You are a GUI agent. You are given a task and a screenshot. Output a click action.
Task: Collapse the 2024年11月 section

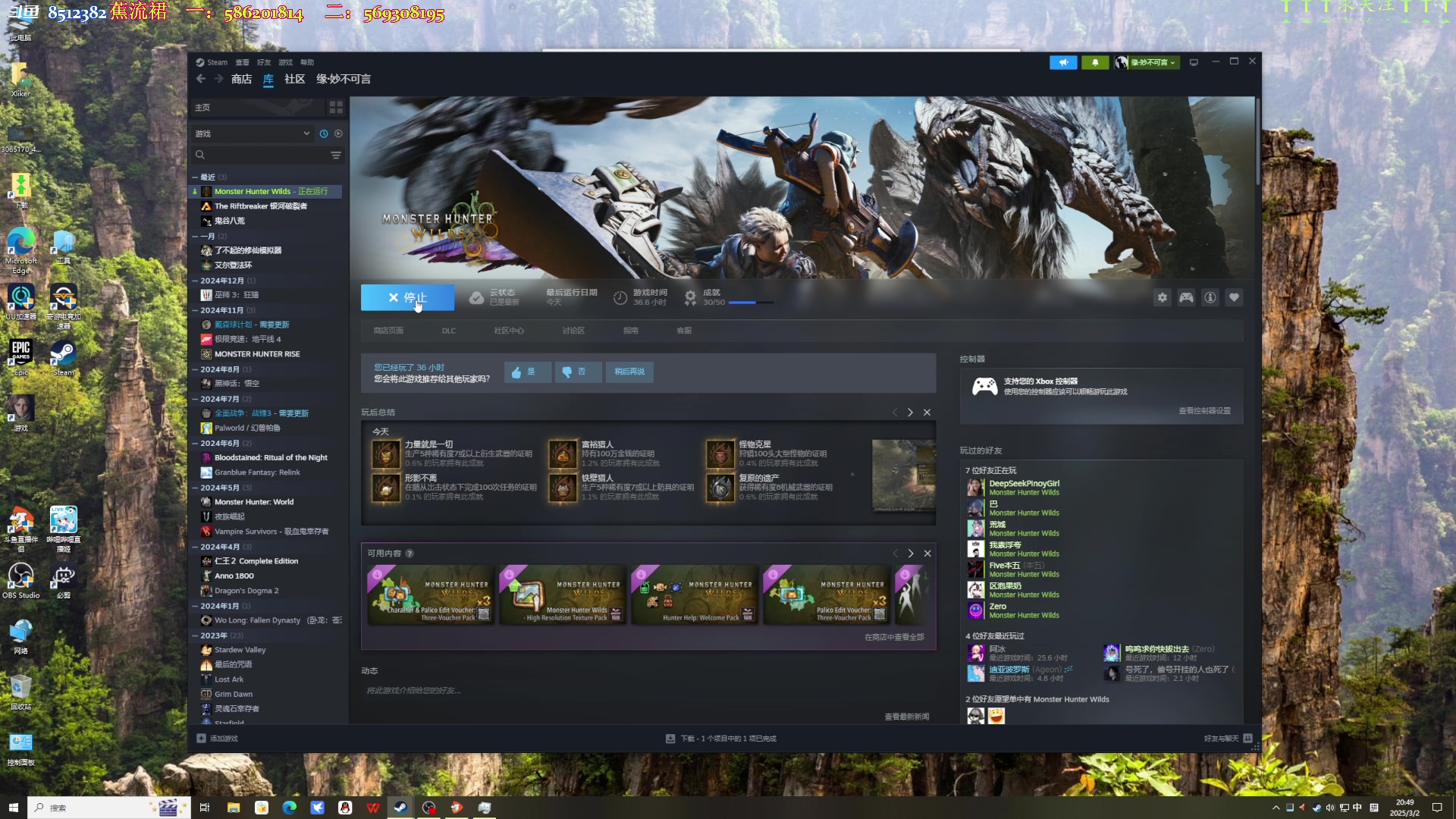point(195,310)
